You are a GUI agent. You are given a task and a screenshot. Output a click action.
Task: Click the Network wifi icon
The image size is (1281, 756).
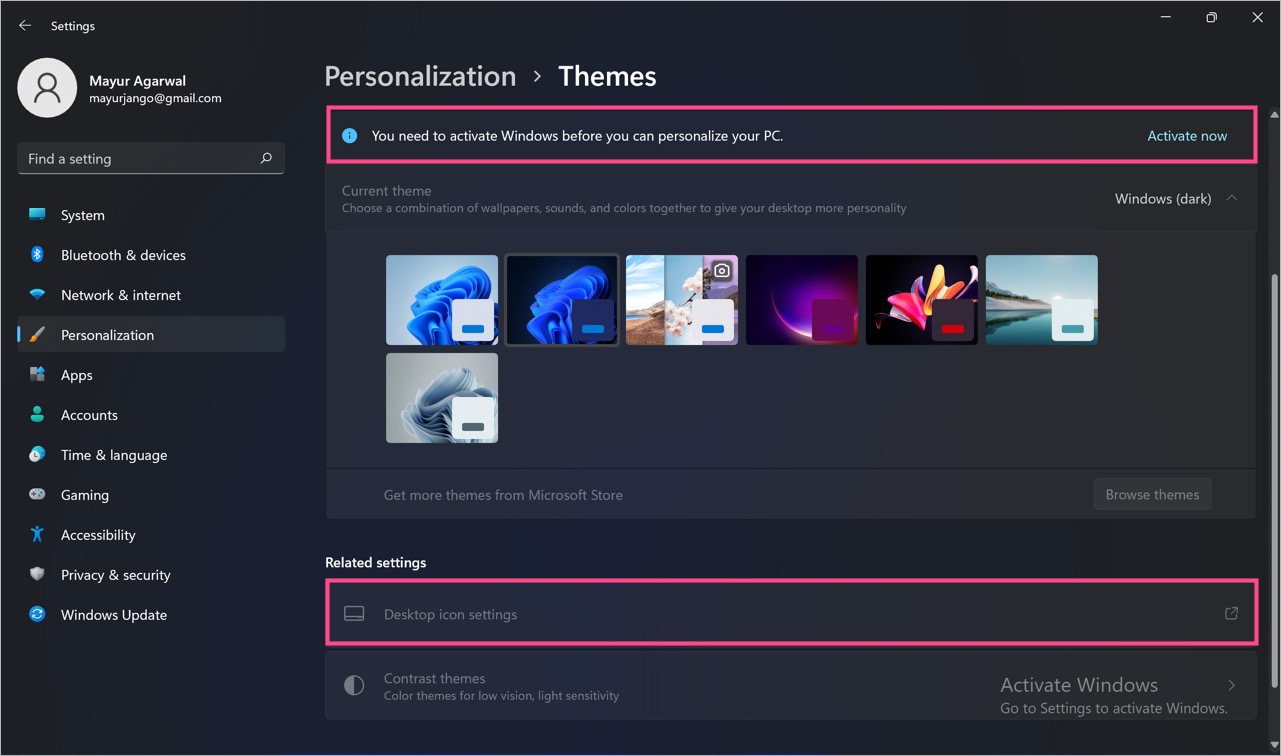point(37,295)
